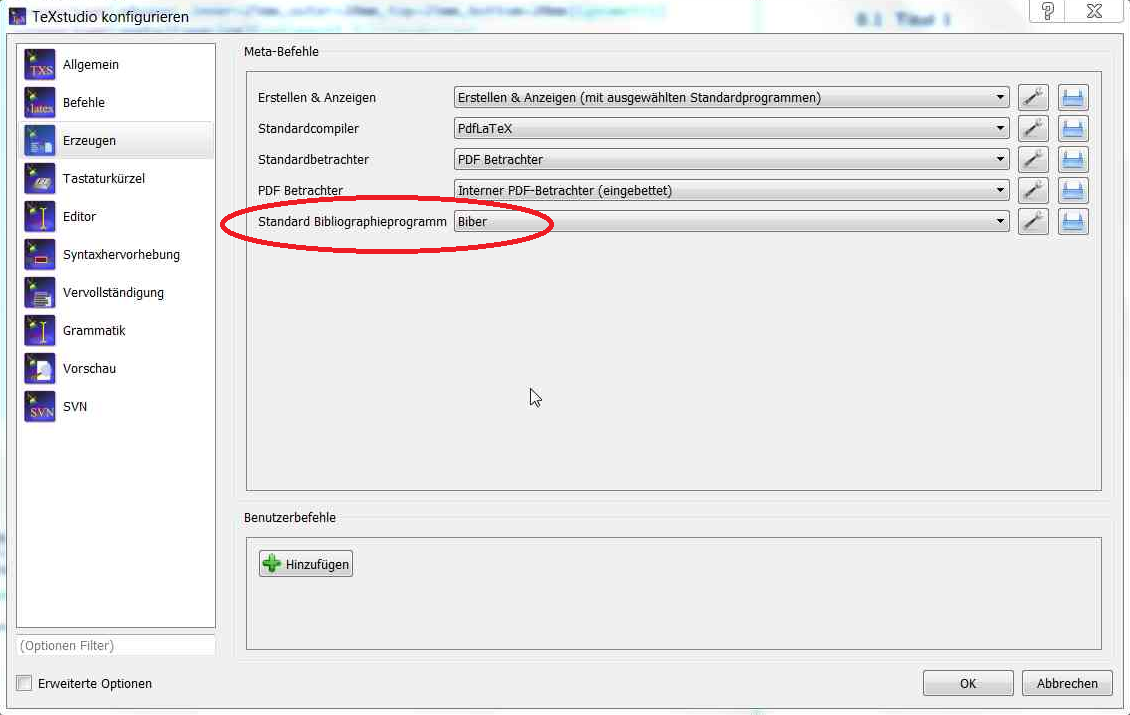Screen dimensions: 1130x715
Task: Enable Erweiterte Optionen checkbox
Action: (x=24, y=683)
